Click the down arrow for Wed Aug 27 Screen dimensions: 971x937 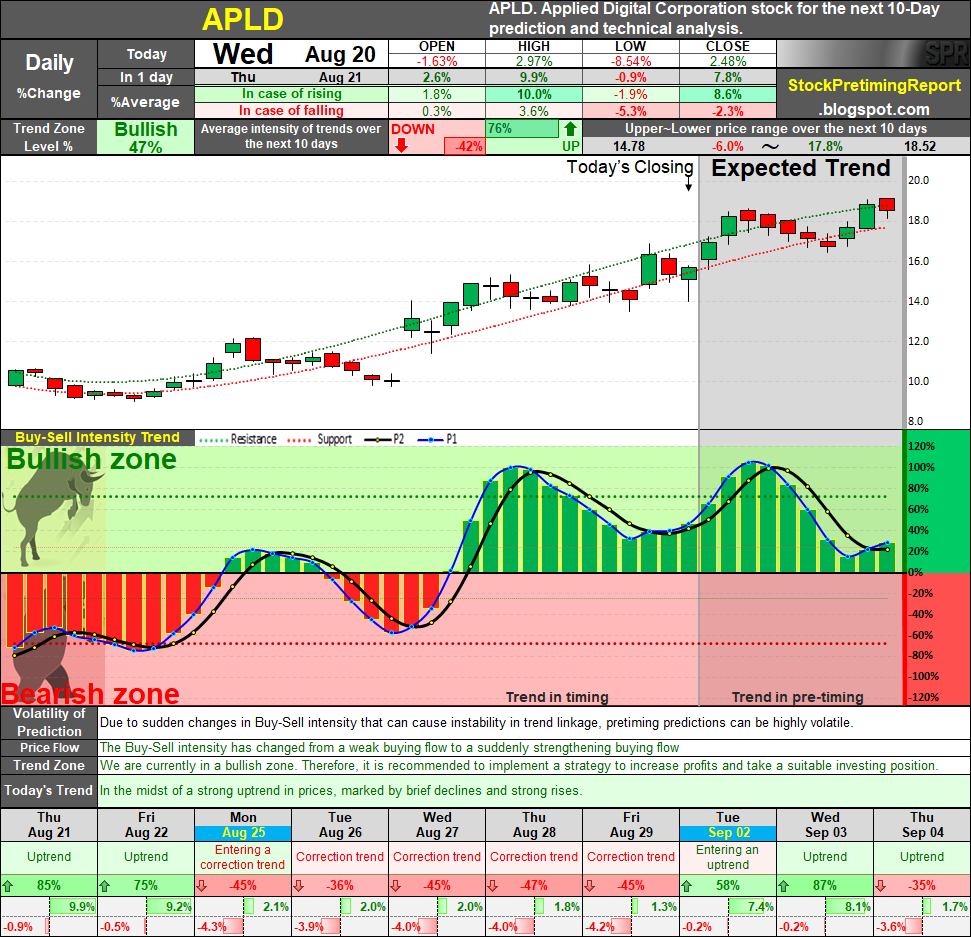pos(396,886)
